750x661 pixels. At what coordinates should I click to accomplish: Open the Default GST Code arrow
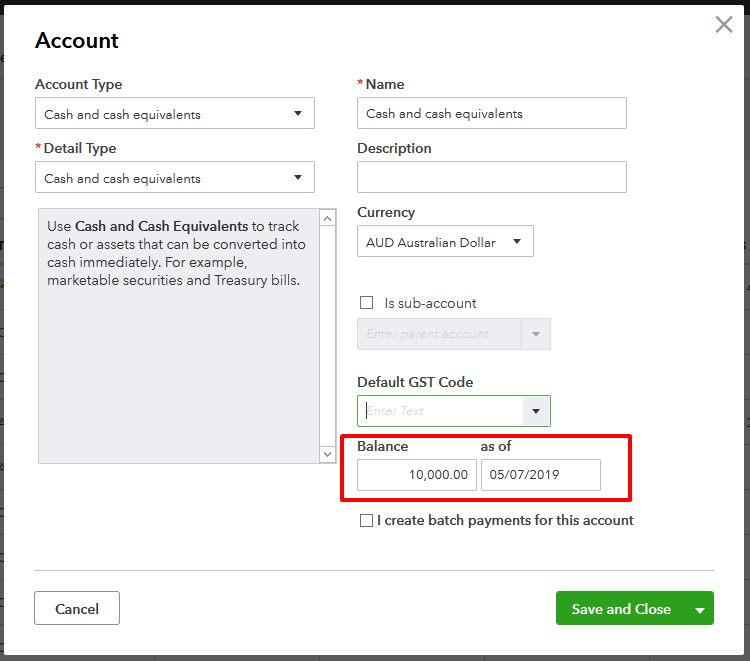[536, 411]
